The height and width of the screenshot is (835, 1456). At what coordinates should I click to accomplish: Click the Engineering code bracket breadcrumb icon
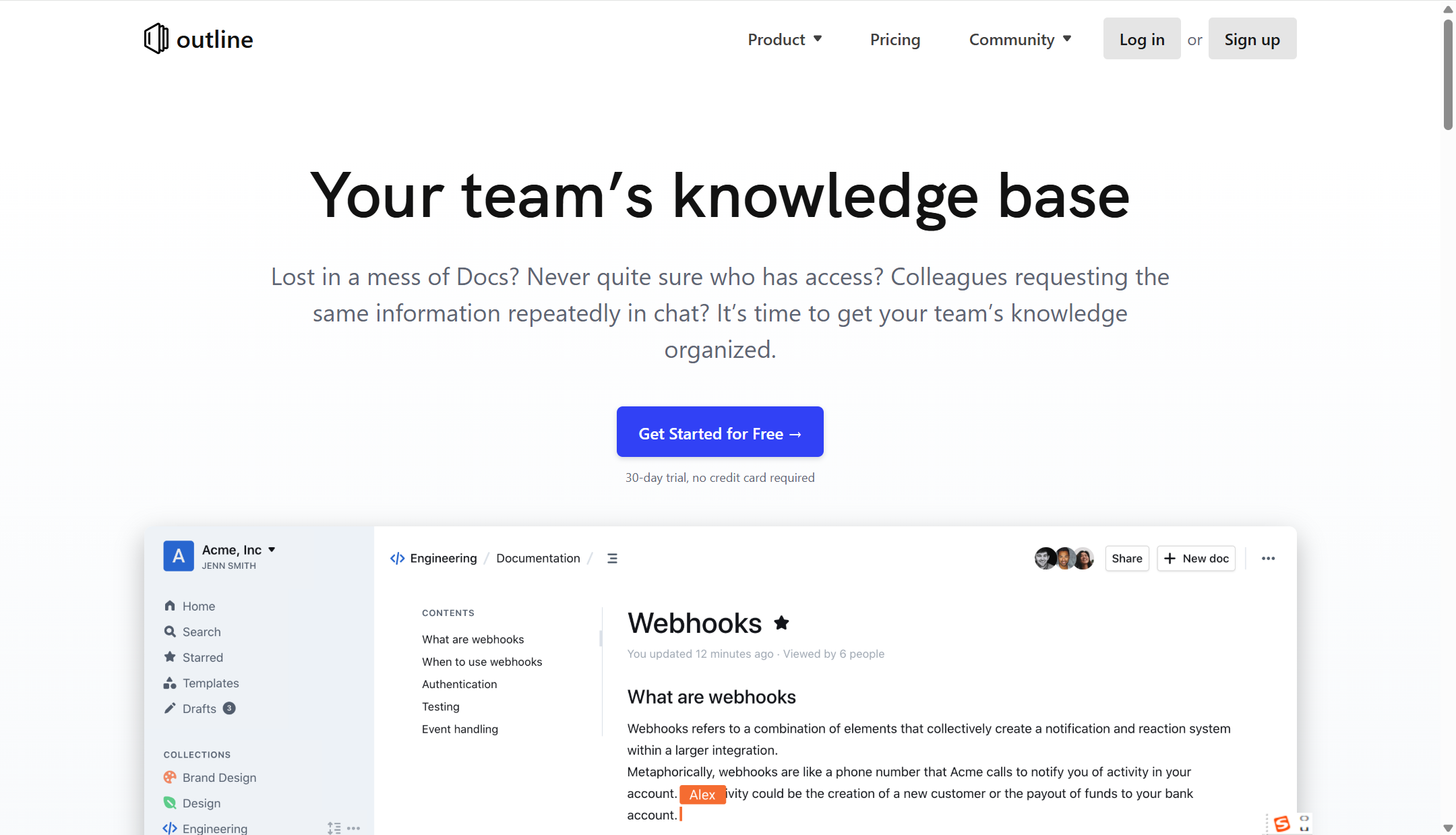[397, 558]
